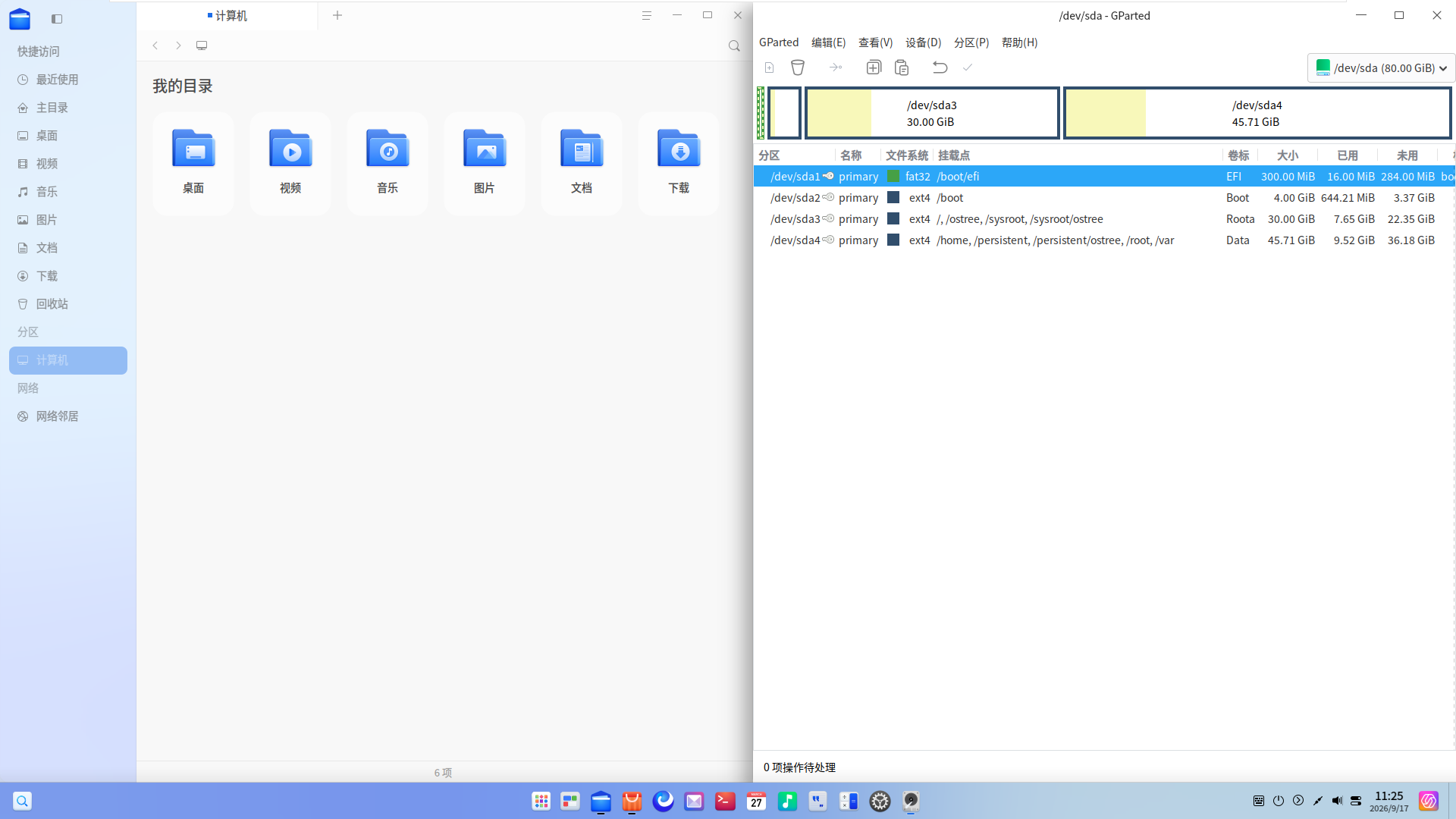Open the GParted menu
This screenshot has width=1456, height=819.
coord(779,42)
